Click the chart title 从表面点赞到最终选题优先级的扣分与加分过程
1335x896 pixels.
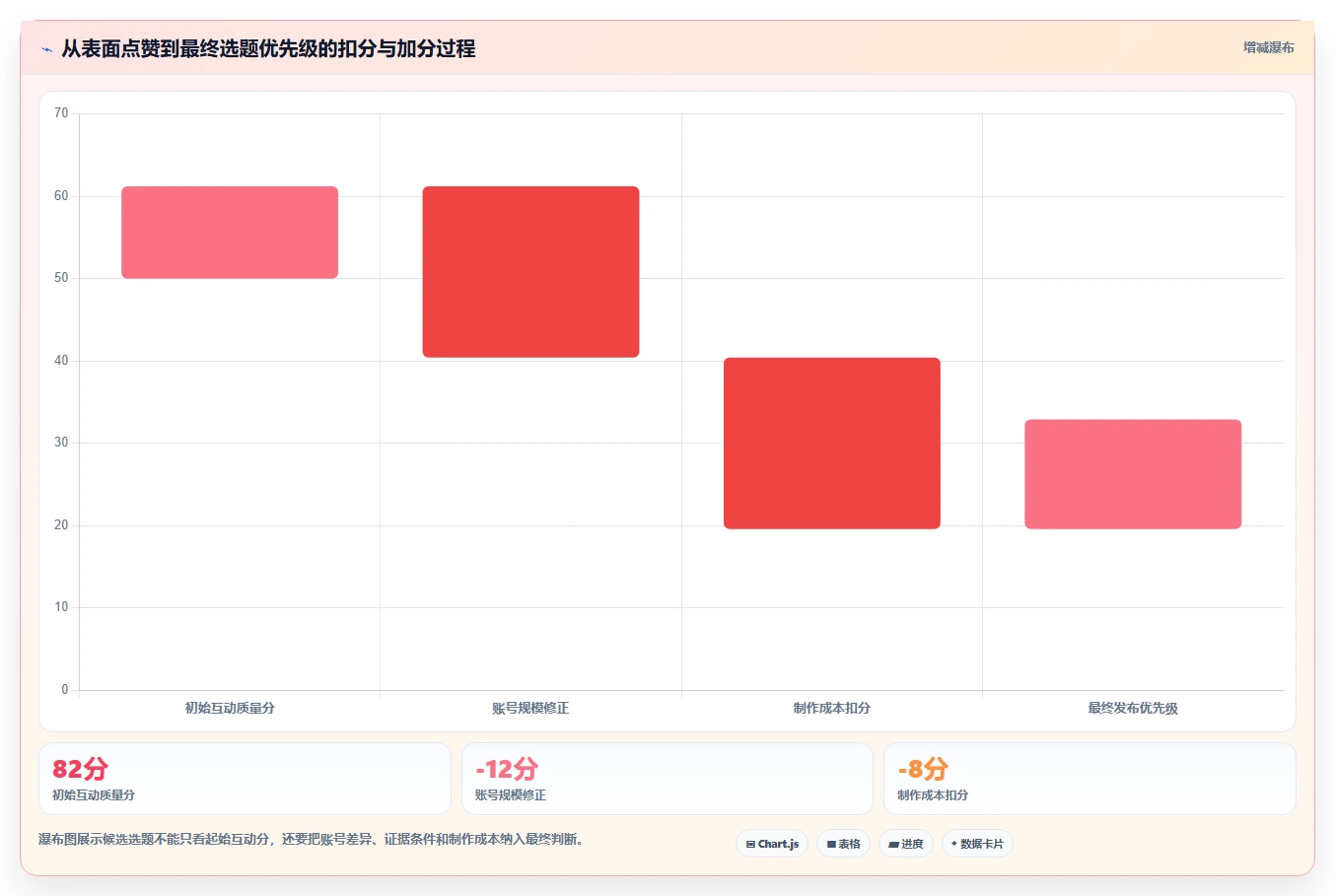[x=268, y=48]
